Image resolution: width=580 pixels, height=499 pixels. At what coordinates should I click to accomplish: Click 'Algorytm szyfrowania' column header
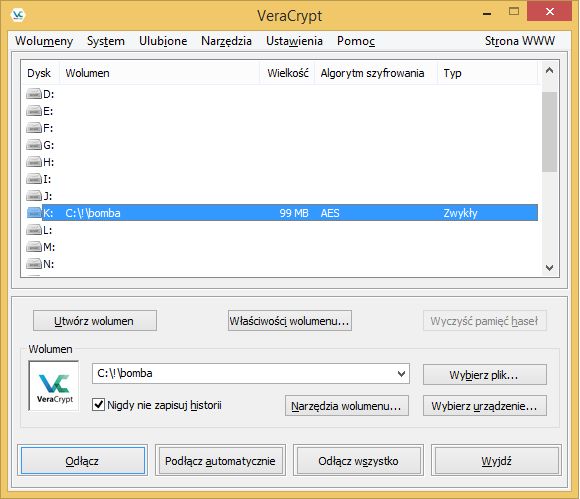click(x=376, y=73)
